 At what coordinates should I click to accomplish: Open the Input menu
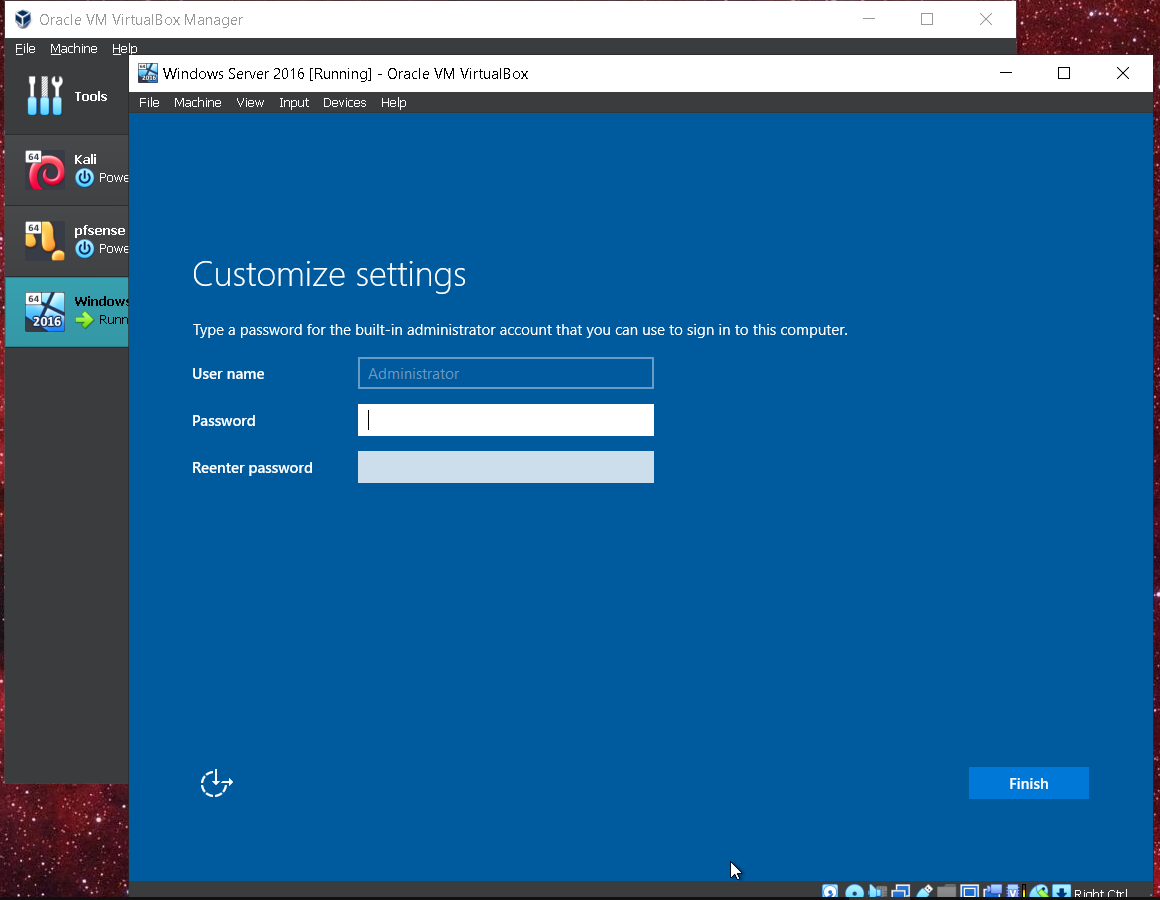click(293, 102)
